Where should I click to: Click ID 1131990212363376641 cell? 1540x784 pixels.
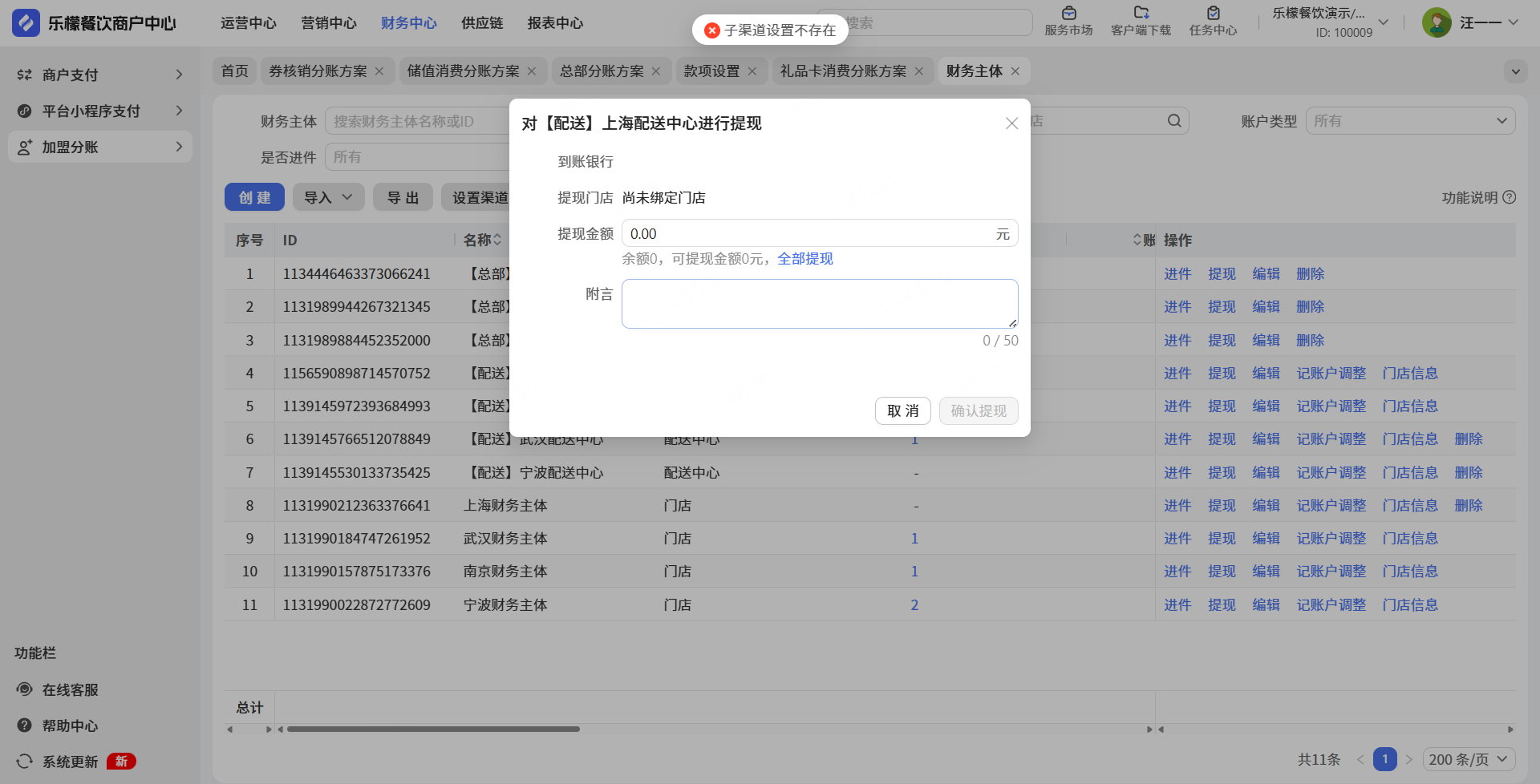356,506
